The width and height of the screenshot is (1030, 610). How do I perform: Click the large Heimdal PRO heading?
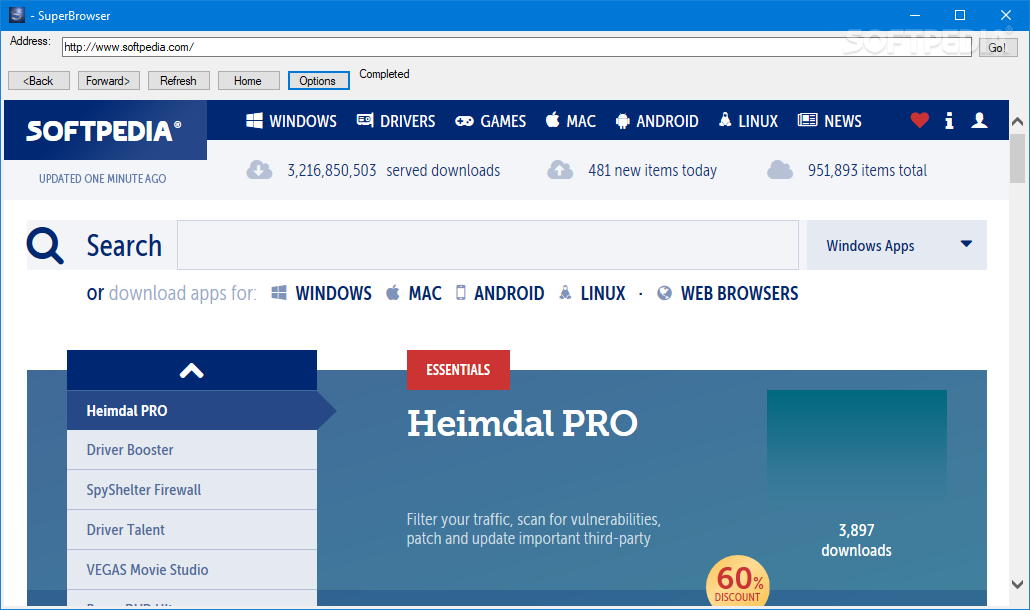point(522,424)
